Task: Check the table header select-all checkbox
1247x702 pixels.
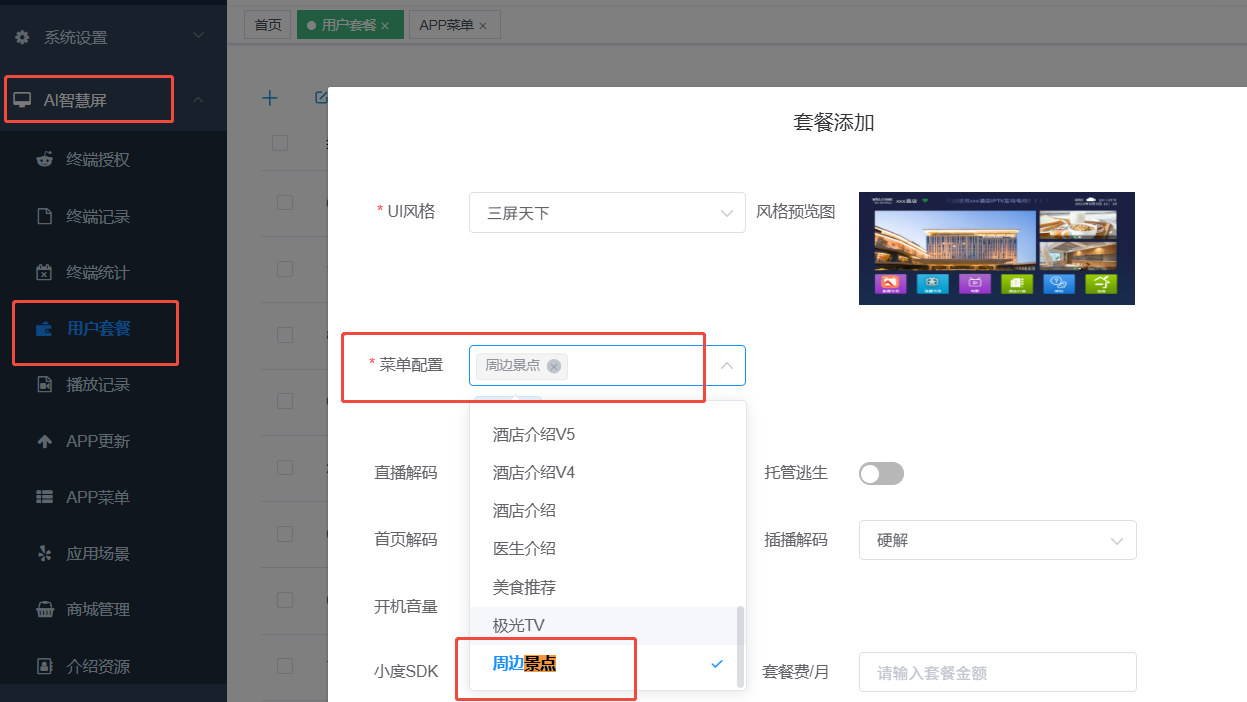Action: pyautogui.click(x=280, y=143)
